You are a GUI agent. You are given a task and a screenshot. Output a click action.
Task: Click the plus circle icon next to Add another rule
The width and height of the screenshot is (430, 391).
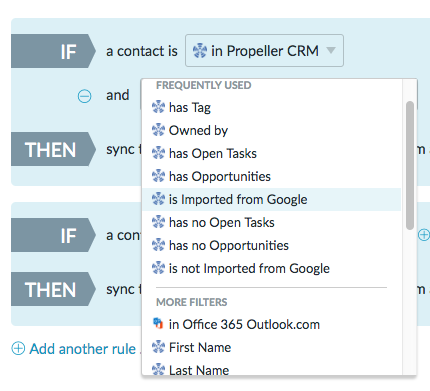[x=18, y=349]
